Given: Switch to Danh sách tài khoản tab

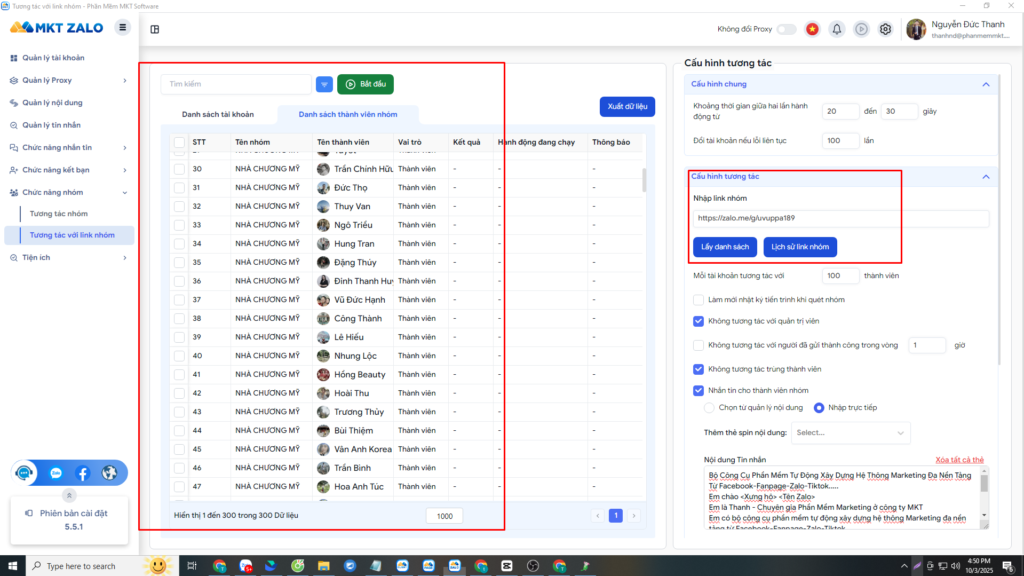Looking at the screenshot, I should [217, 114].
